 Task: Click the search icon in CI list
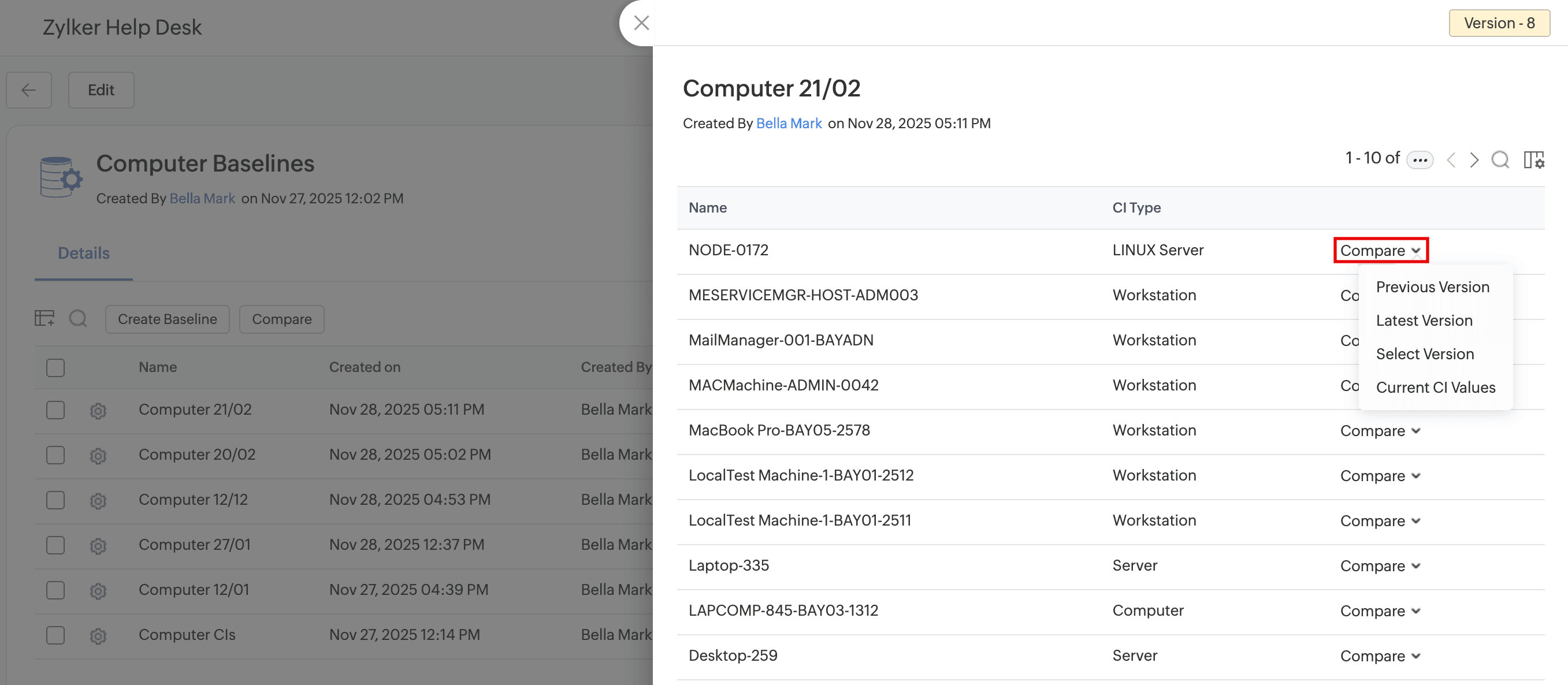1500,160
